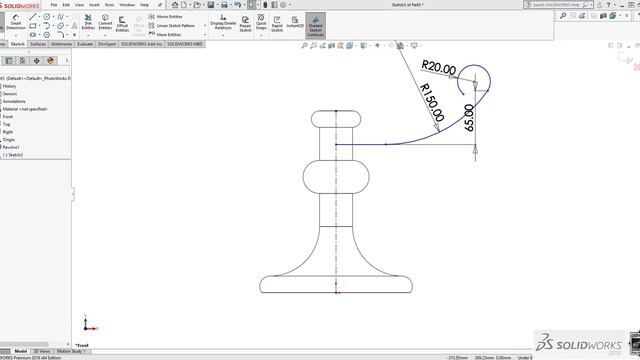Expand the manager tabs chevron arrow
Image resolution: width=640 pixels, height=360 pixels.
click(x=67, y=61)
